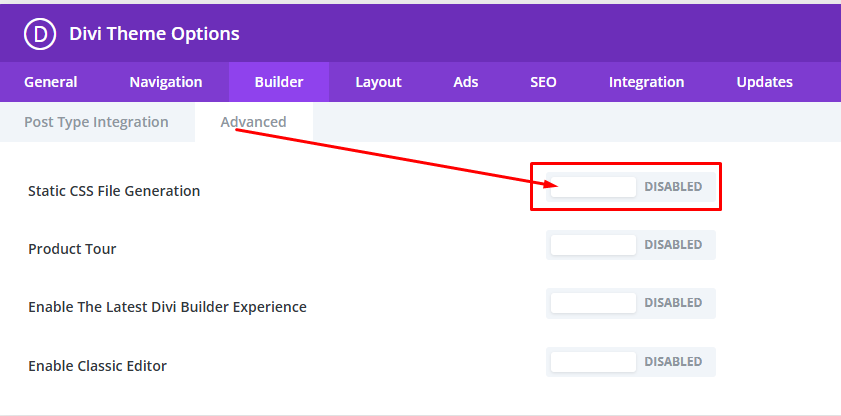The height and width of the screenshot is (416, 841).
Task: Click the Static CSS File Generation label
Action: point(114,191)
